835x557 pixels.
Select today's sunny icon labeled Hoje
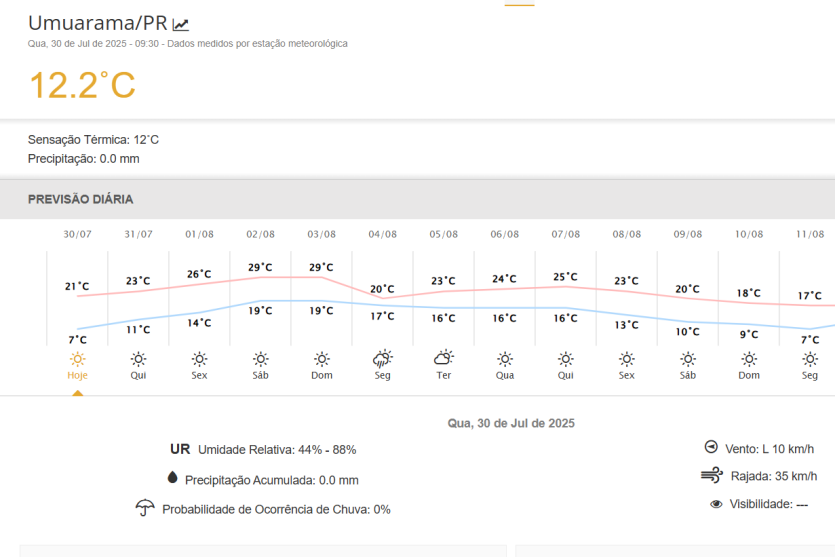coord(77,359)
